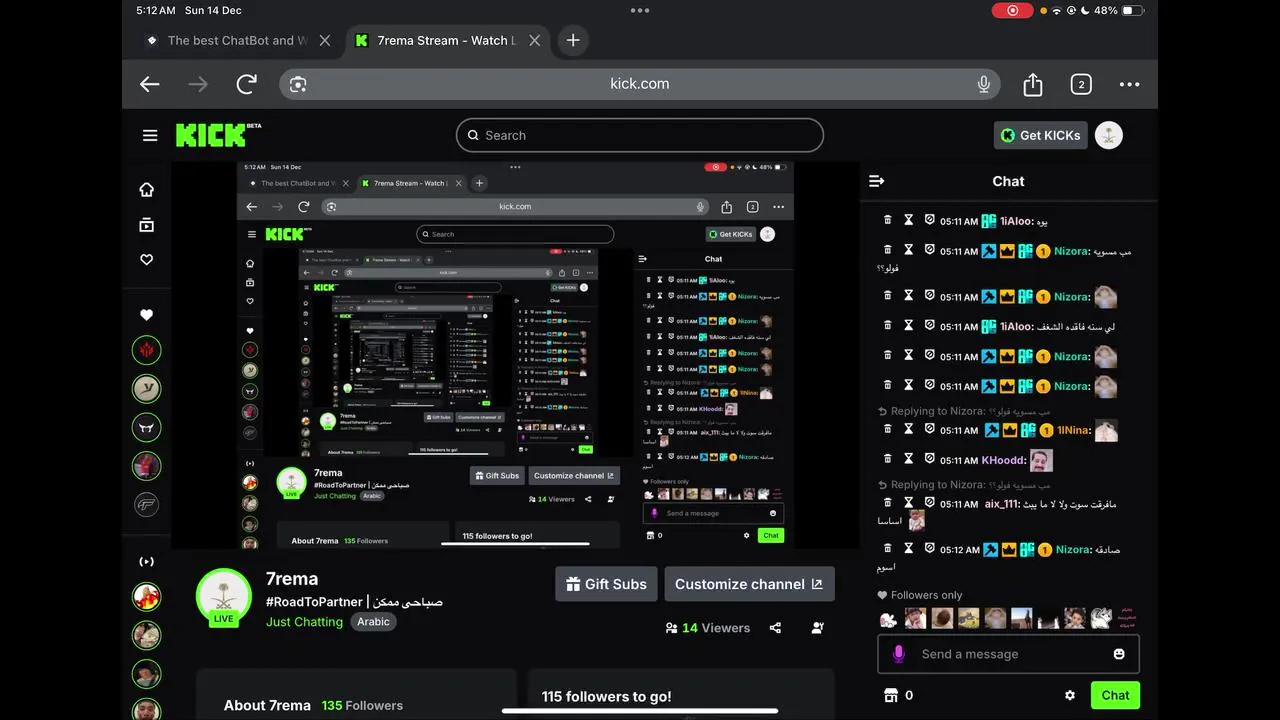Open the chat shop icon

click(890, 695)
